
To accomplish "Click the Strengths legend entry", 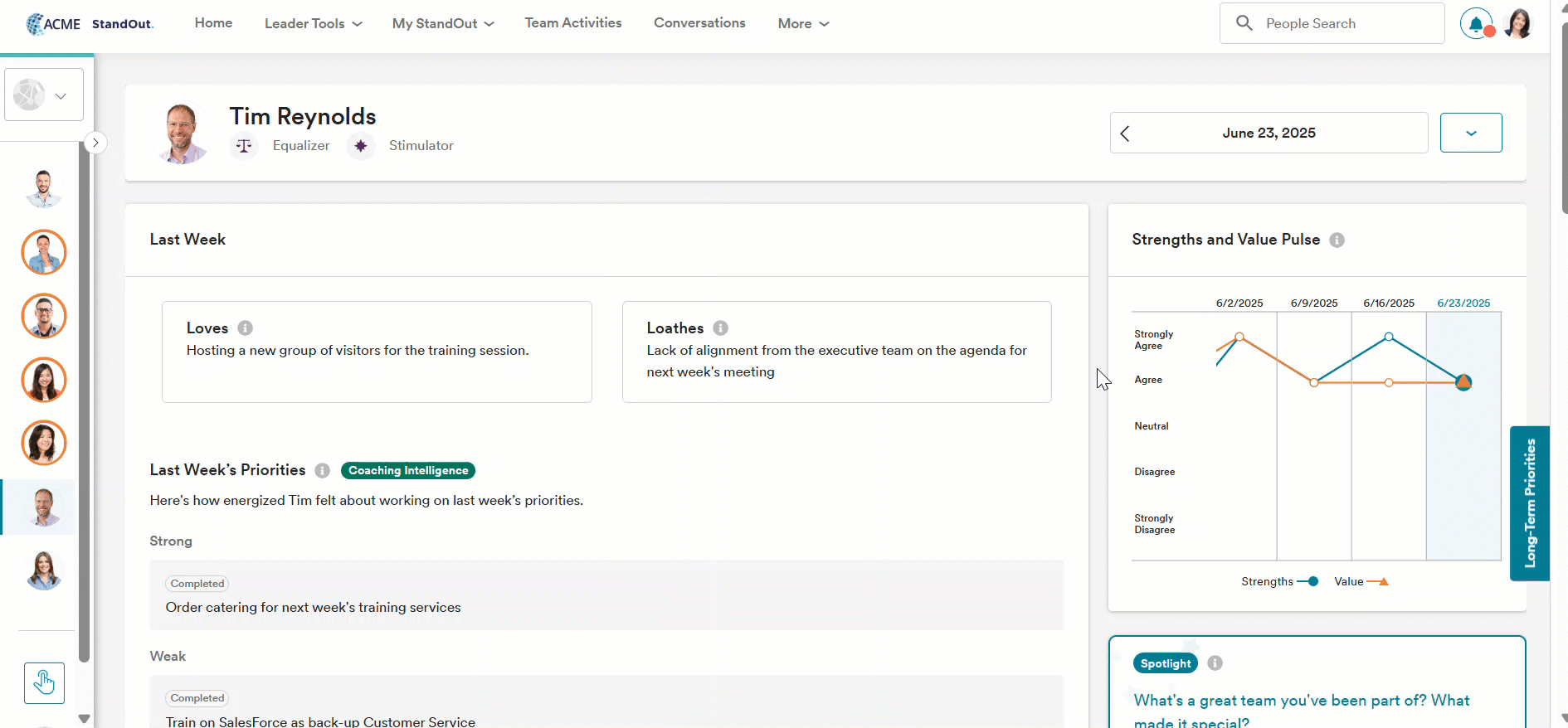I will click(1279, 582).
